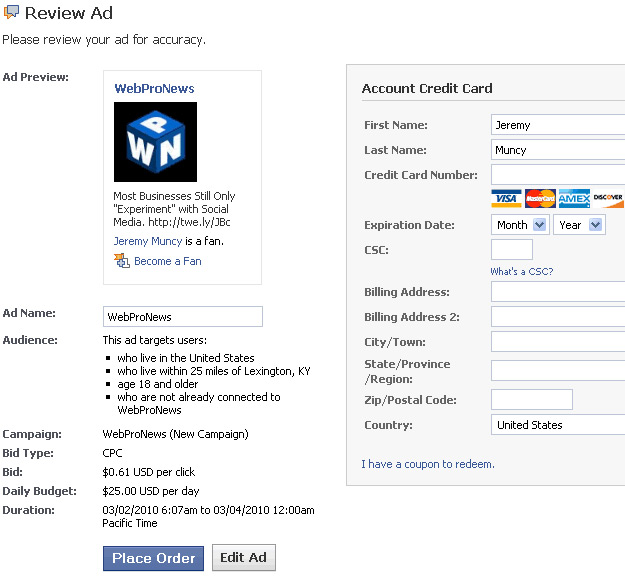This screenshot has height=587, width=625.
Task: Click the text 'who live in the United States'
Action: [x=186, y=358]
